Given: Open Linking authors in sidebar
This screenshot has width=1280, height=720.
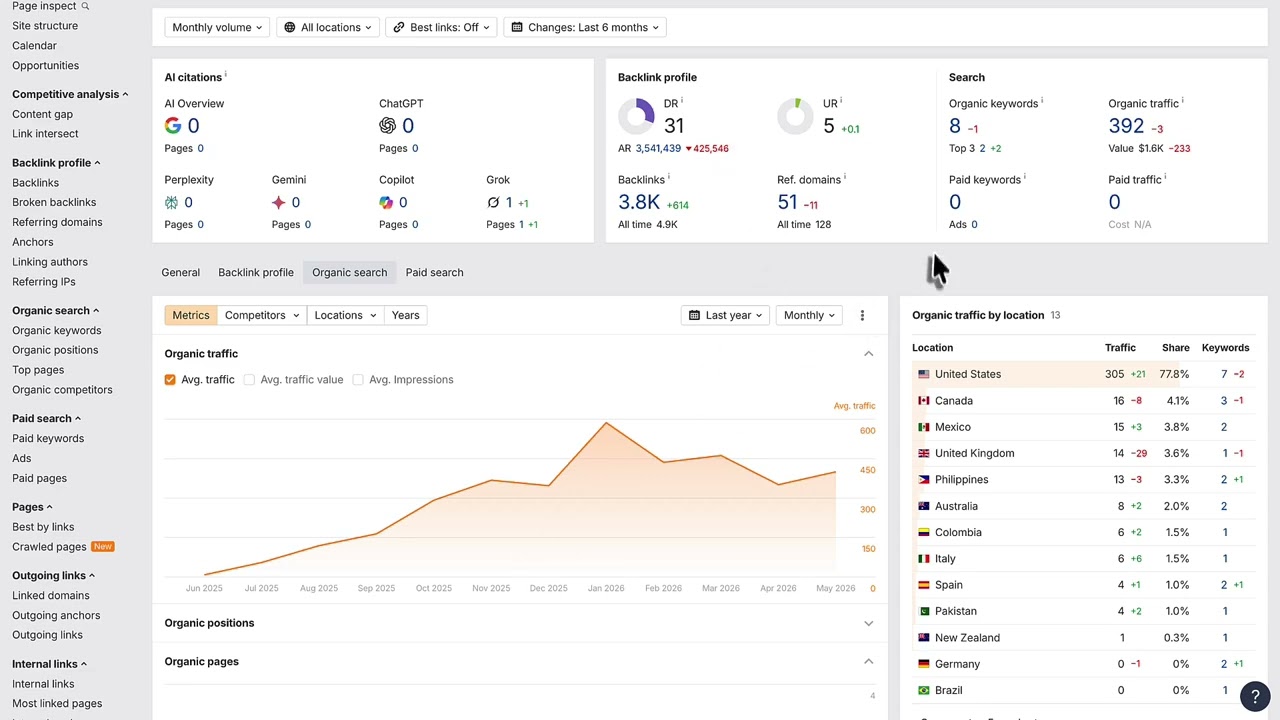Looking at the screenshot, I should pyautogui.click(x=50, y=262).
